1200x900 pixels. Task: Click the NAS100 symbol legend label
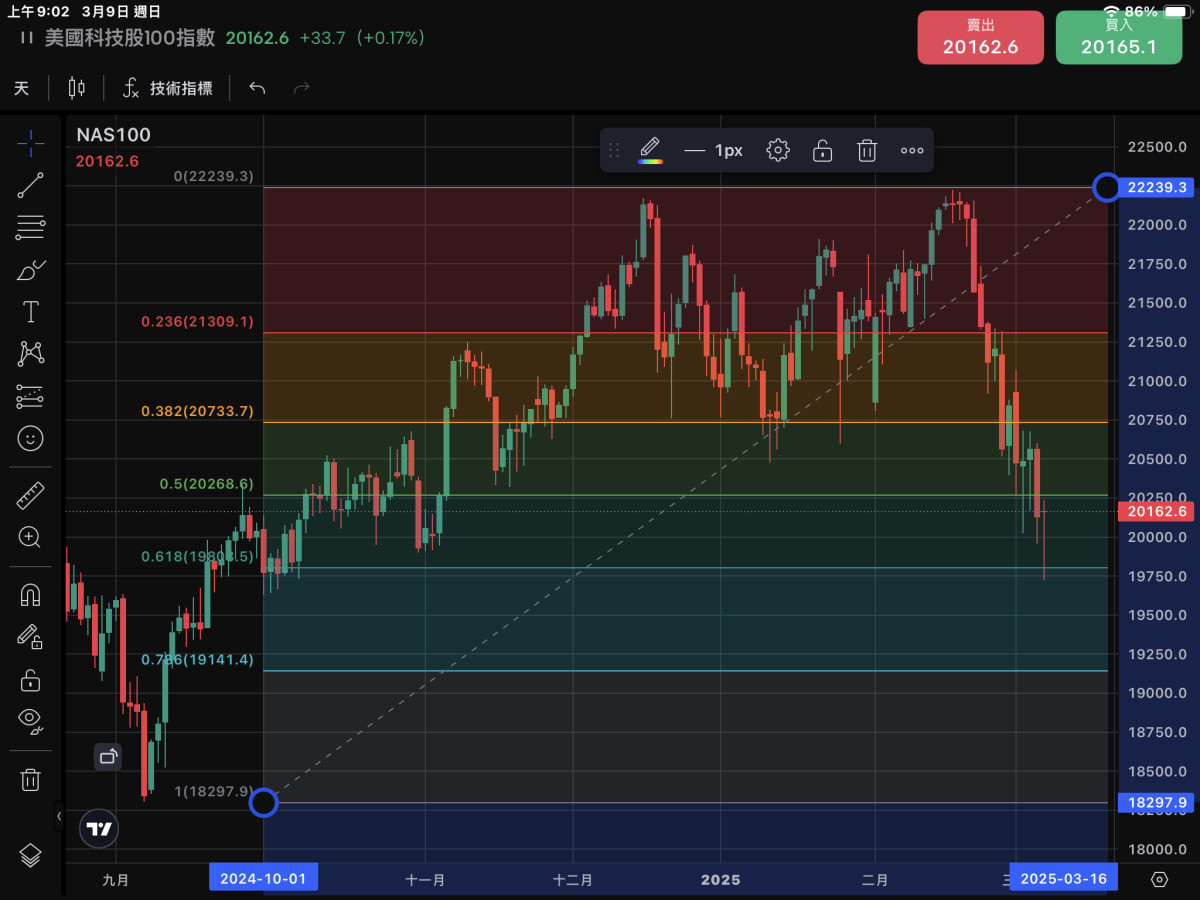click(113, 135)
